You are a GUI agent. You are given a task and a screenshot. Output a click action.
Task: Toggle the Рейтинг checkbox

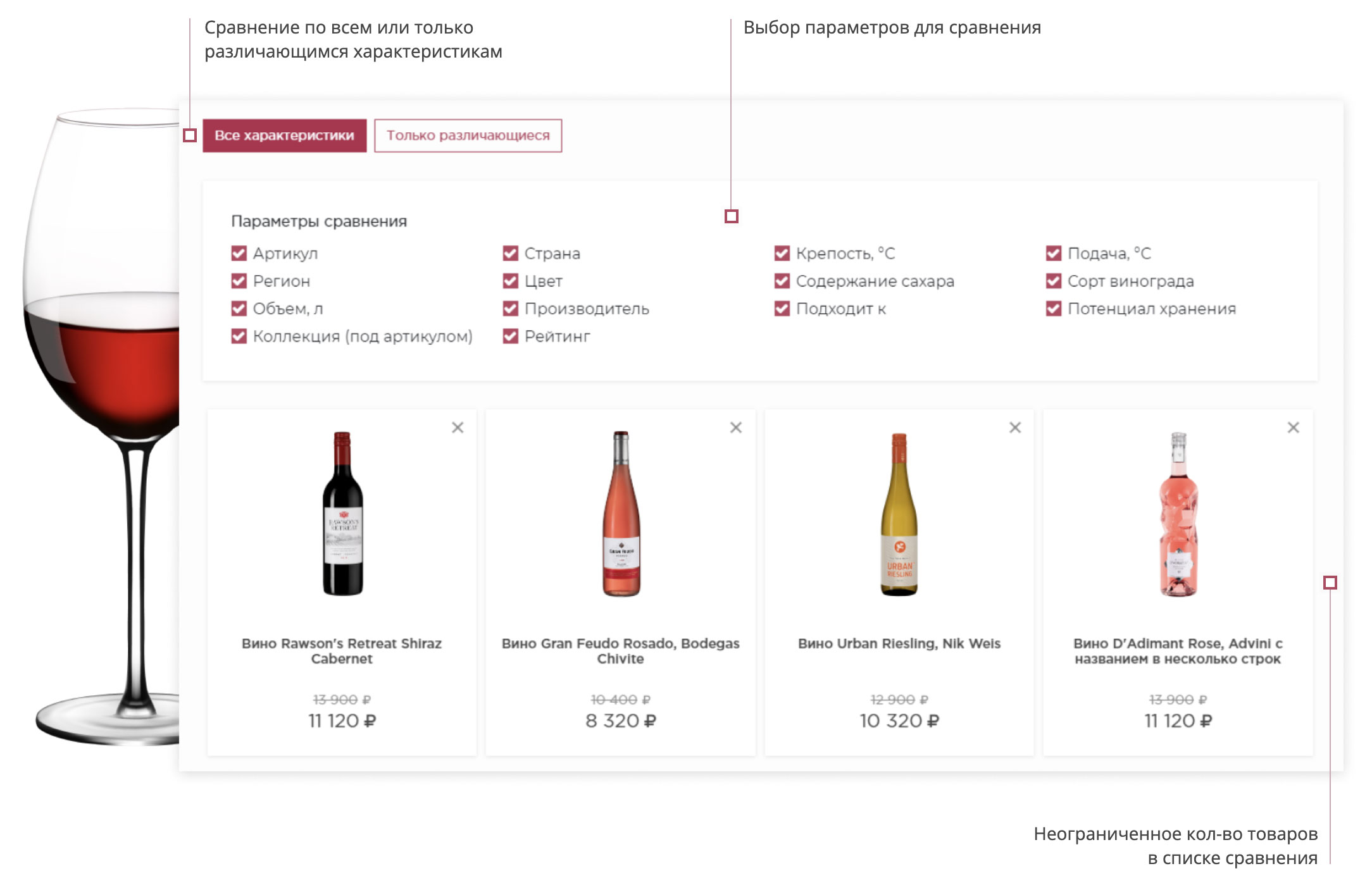pos(510,337)
